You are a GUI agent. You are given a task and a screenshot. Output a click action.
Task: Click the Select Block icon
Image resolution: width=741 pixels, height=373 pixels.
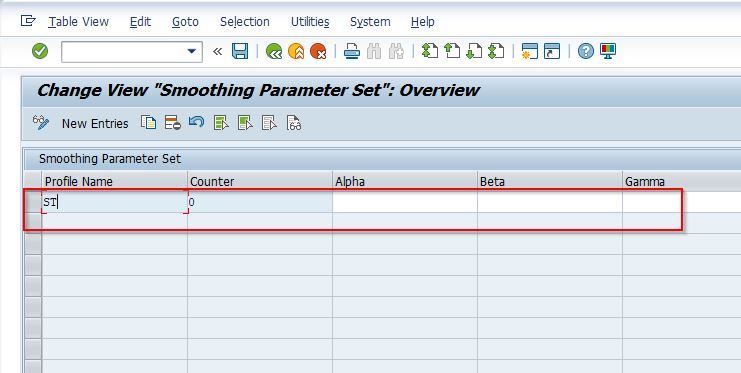coord(245,123)
